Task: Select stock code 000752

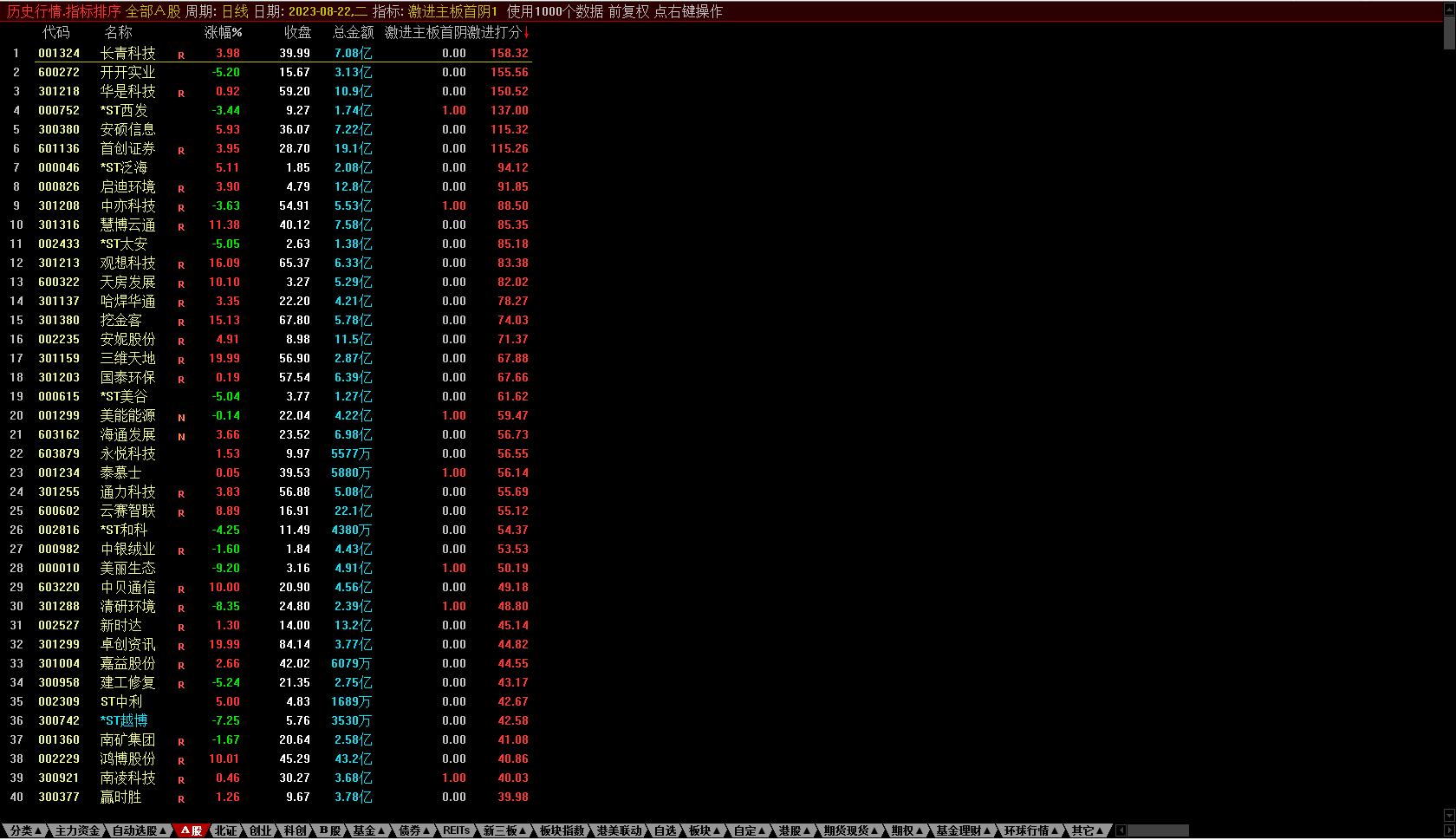Action: click(59, 110)
